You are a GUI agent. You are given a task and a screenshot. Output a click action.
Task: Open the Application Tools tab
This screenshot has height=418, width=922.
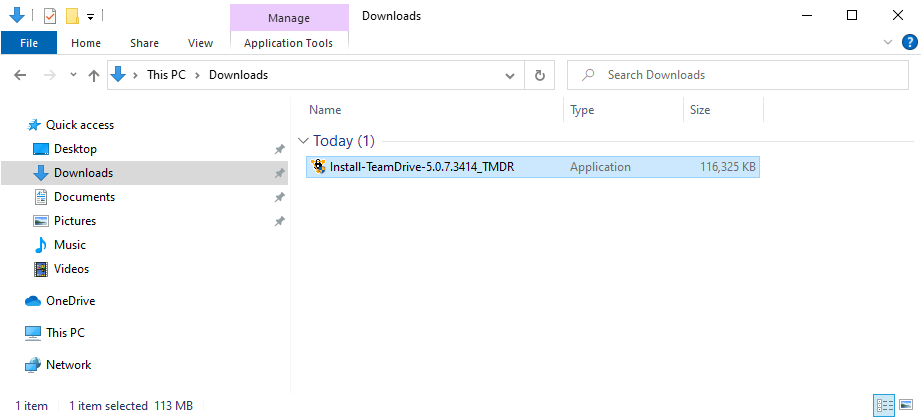(288, 43)
